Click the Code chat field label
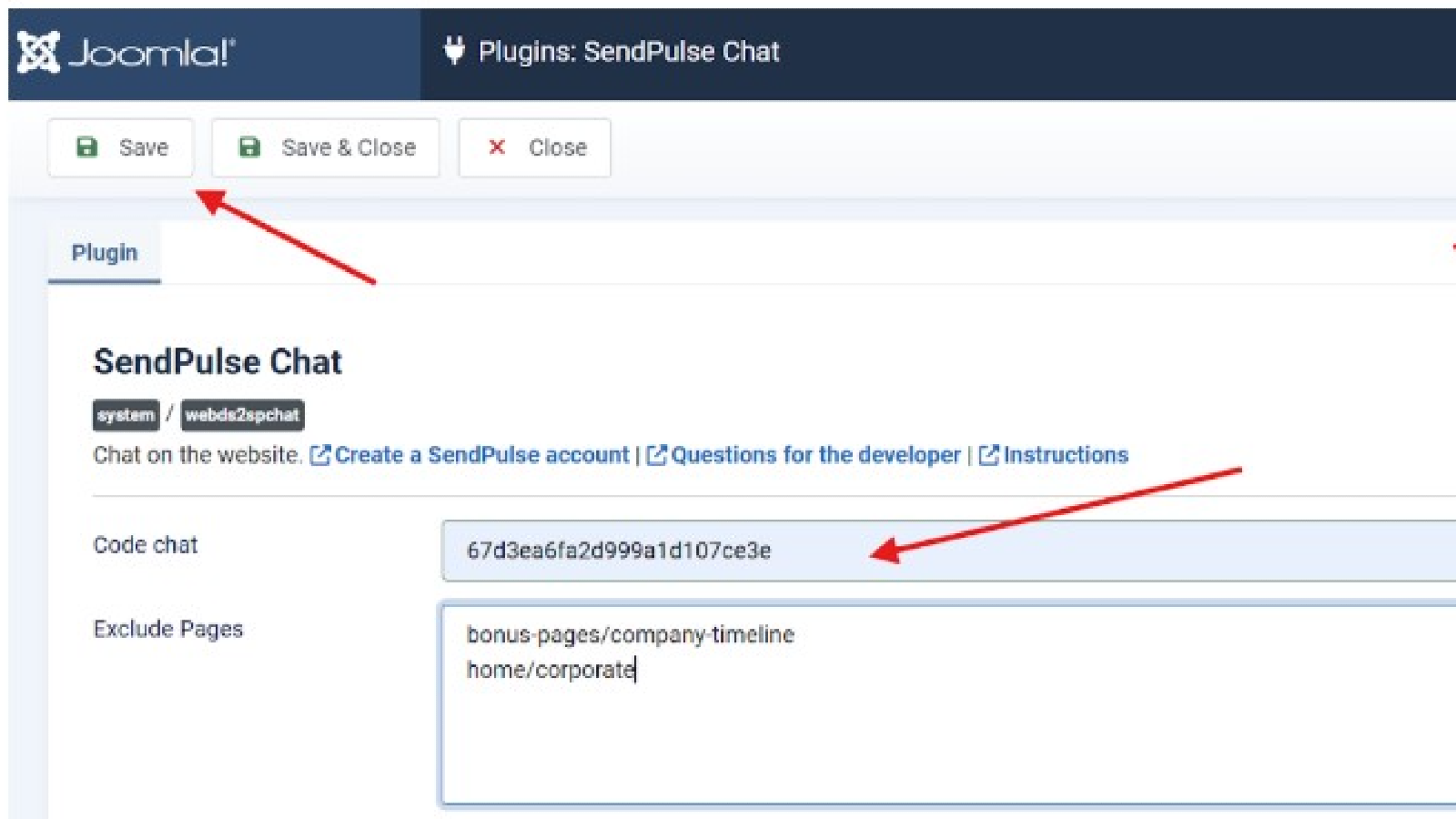The image size is (1456, 819). click(x=146, y=545)
